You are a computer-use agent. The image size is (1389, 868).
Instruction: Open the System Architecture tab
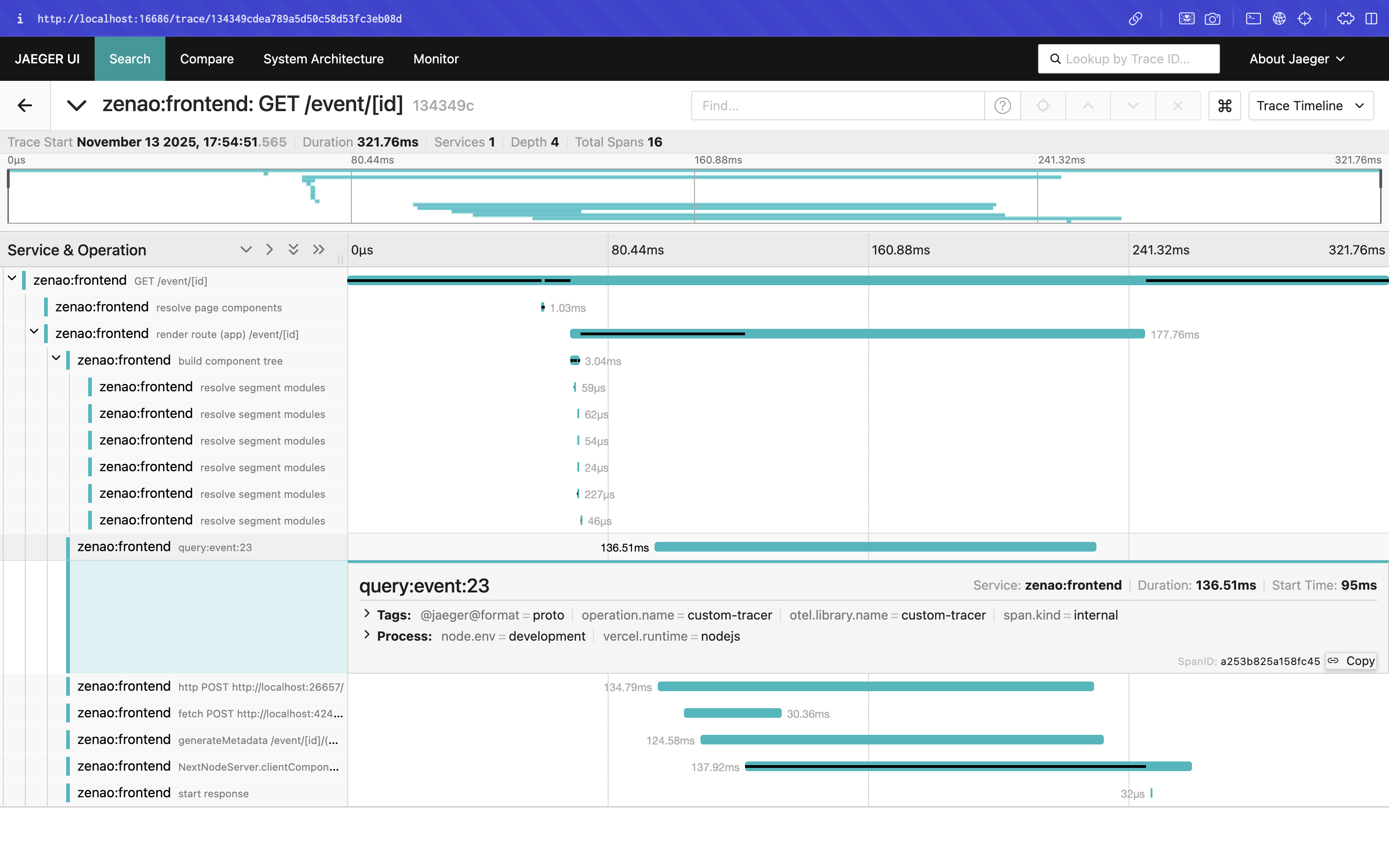point(323,59)
